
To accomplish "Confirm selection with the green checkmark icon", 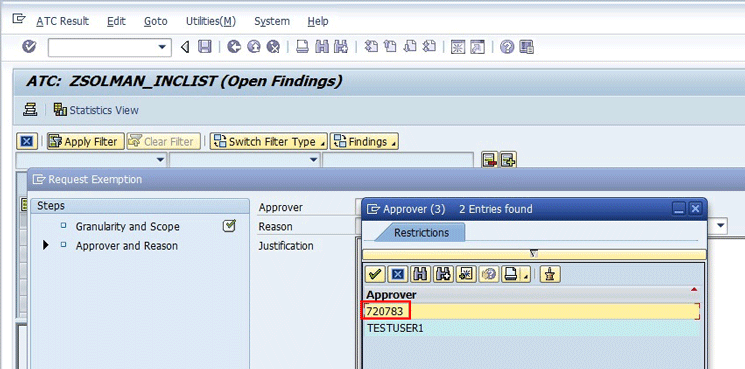I will (x=374, y=274).
